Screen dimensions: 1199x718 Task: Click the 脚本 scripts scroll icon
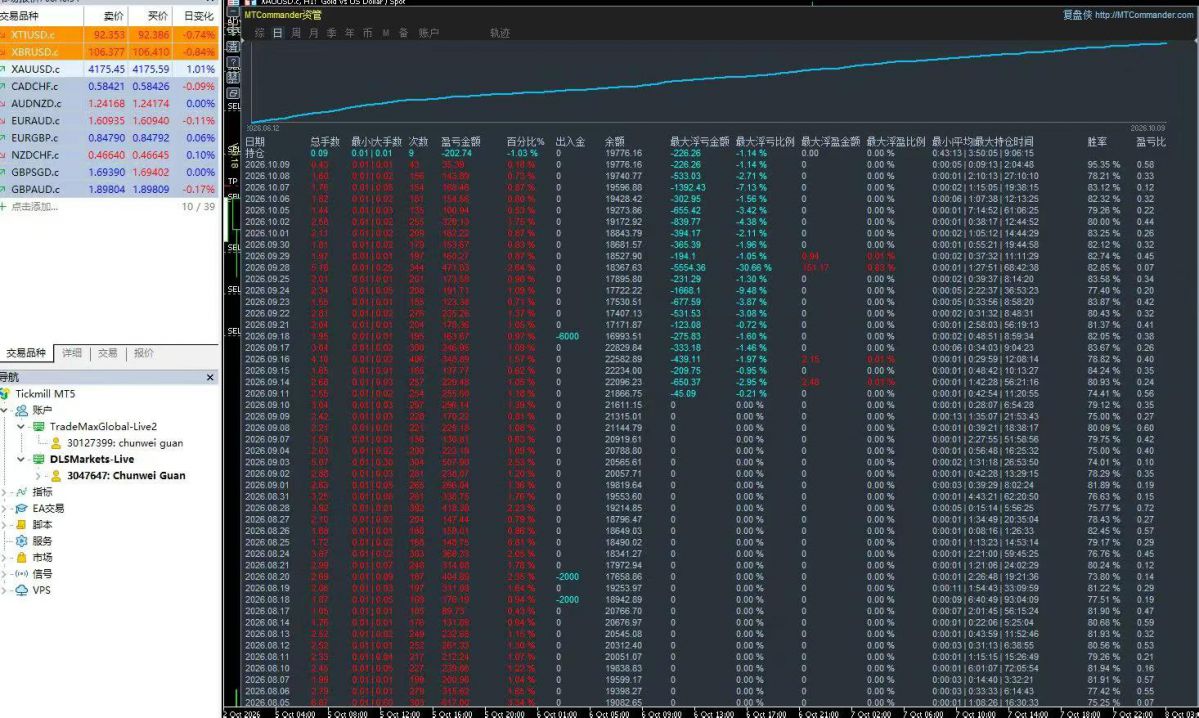click(21, 525)
